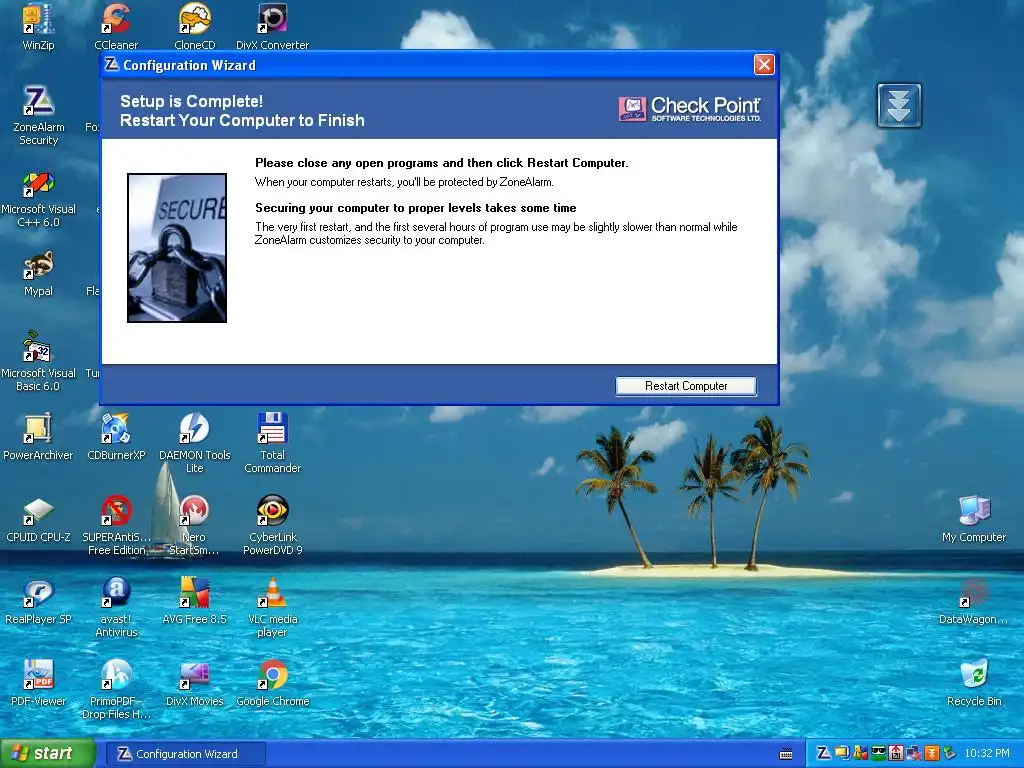Image resolution: width=1024 pixels, height=768 pixels.
Task: Select the DAEMON Tools Lite icon
Action: (195, 443)
